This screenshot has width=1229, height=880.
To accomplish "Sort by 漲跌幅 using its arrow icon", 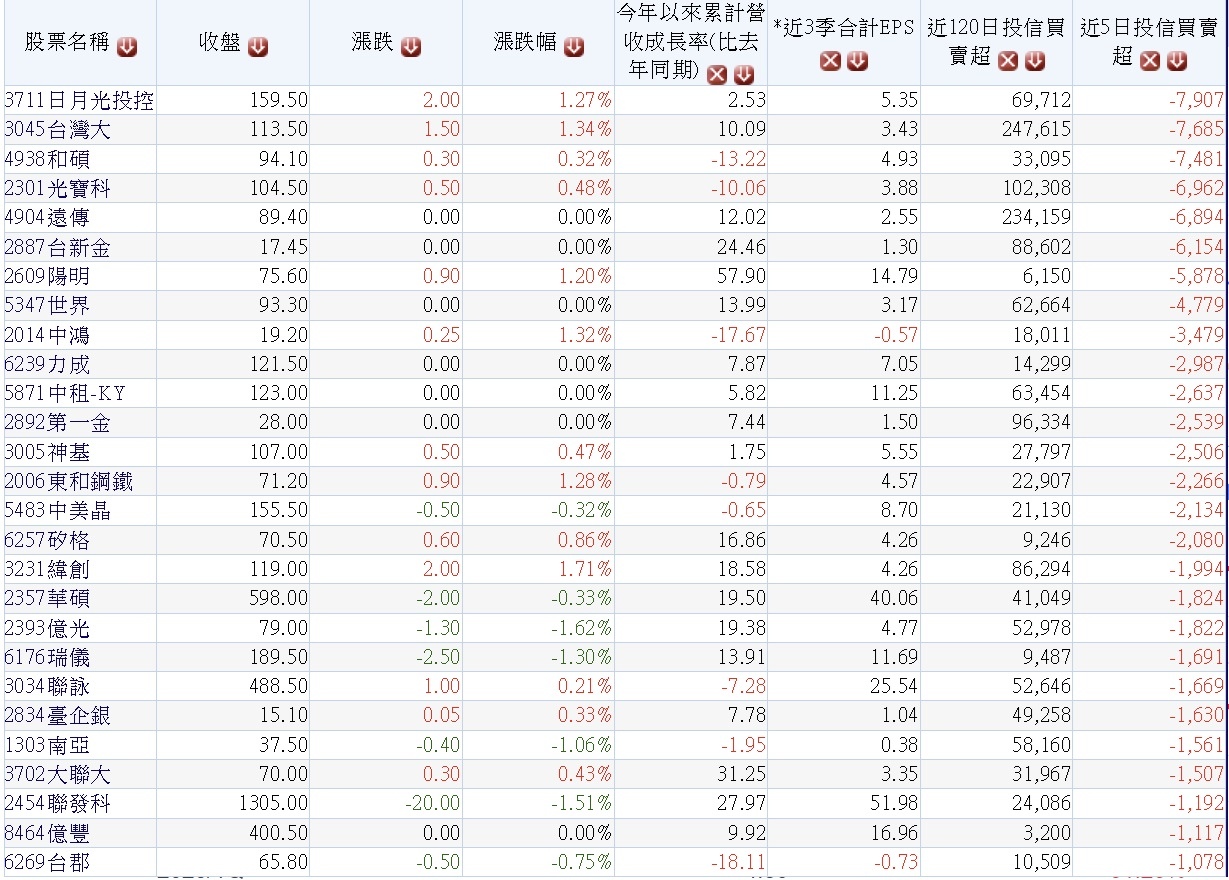I will [x=573, y=46].
